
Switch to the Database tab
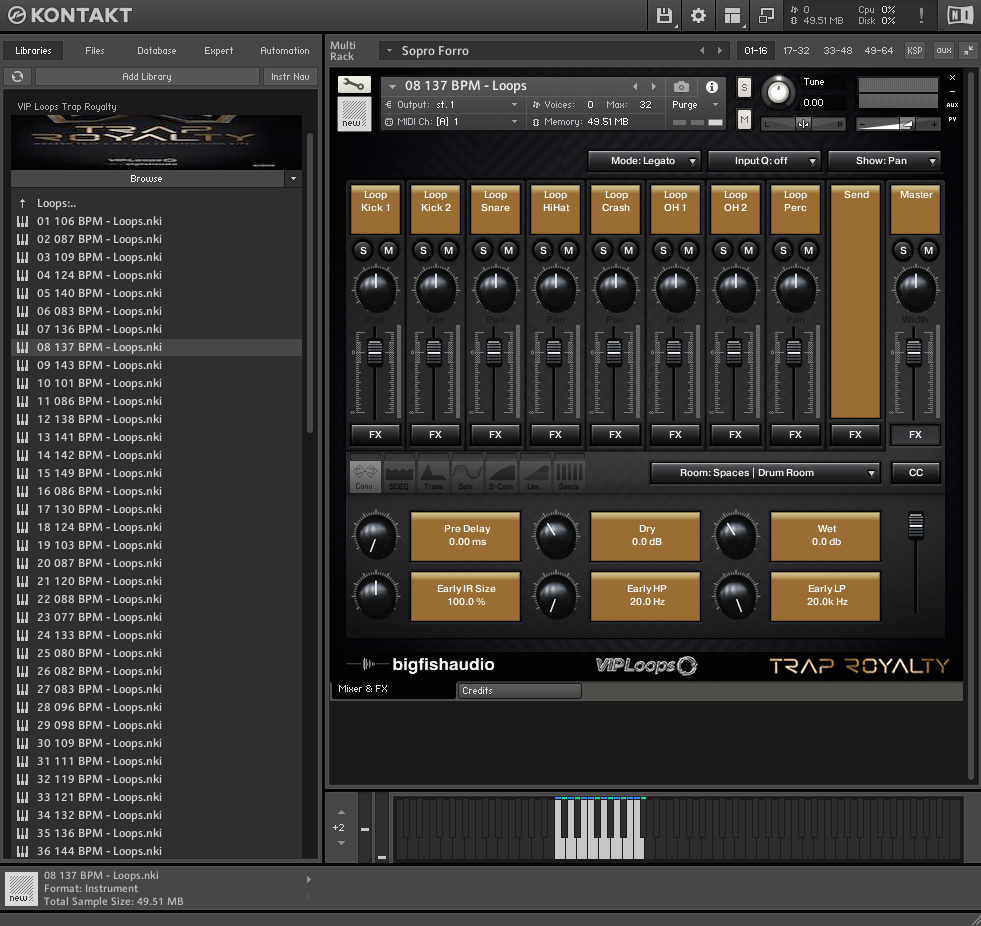coord(156,51)
